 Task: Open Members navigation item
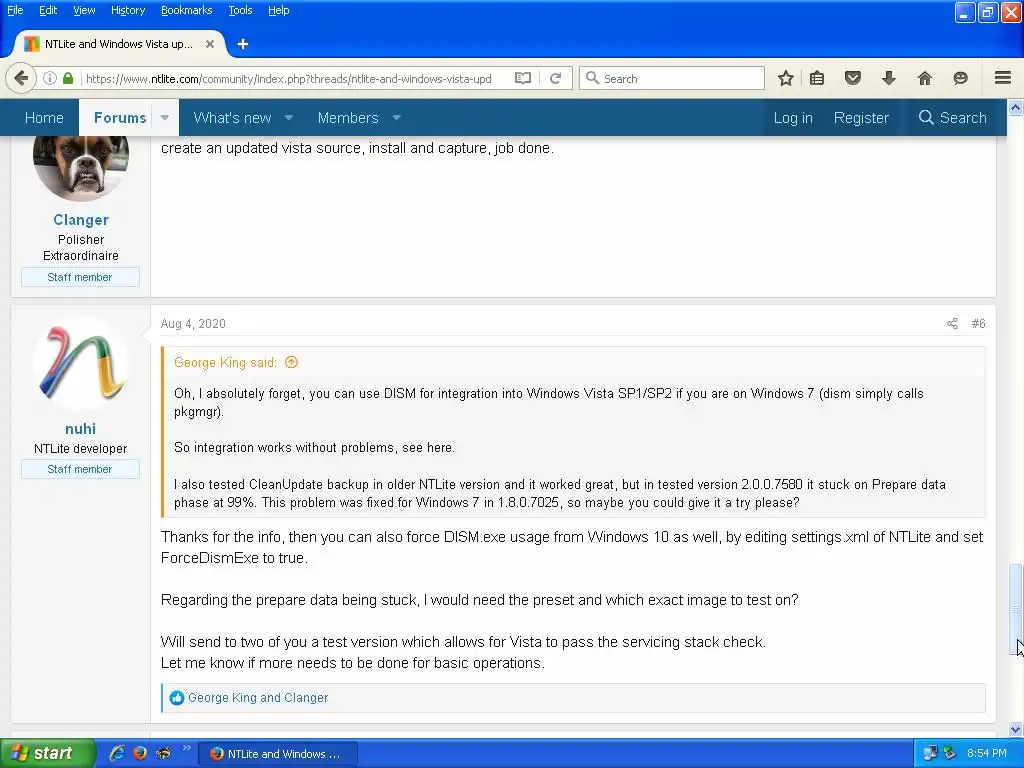348,118
